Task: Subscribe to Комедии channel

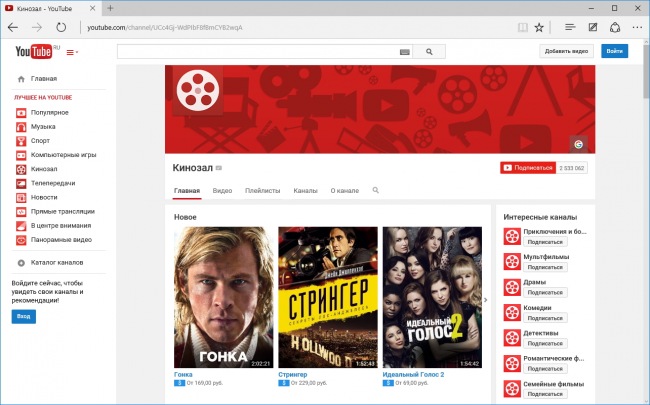Action: pyautogui.click(x=545, y=318)
